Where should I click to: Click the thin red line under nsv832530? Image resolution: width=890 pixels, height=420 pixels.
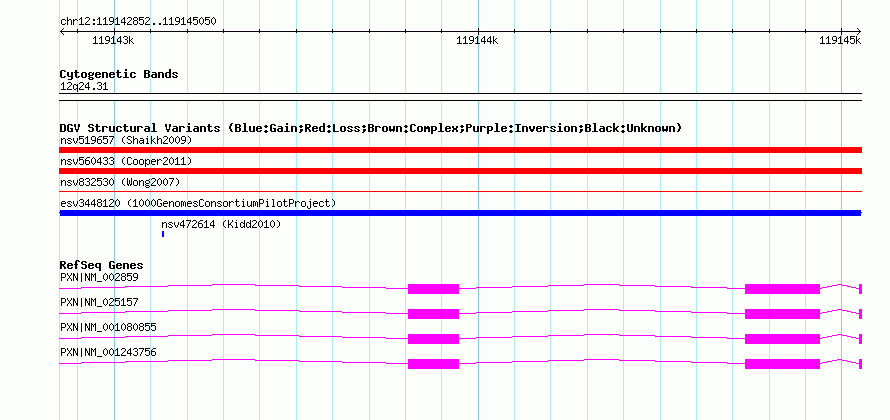pyautogui.click(x=460, y=192)
